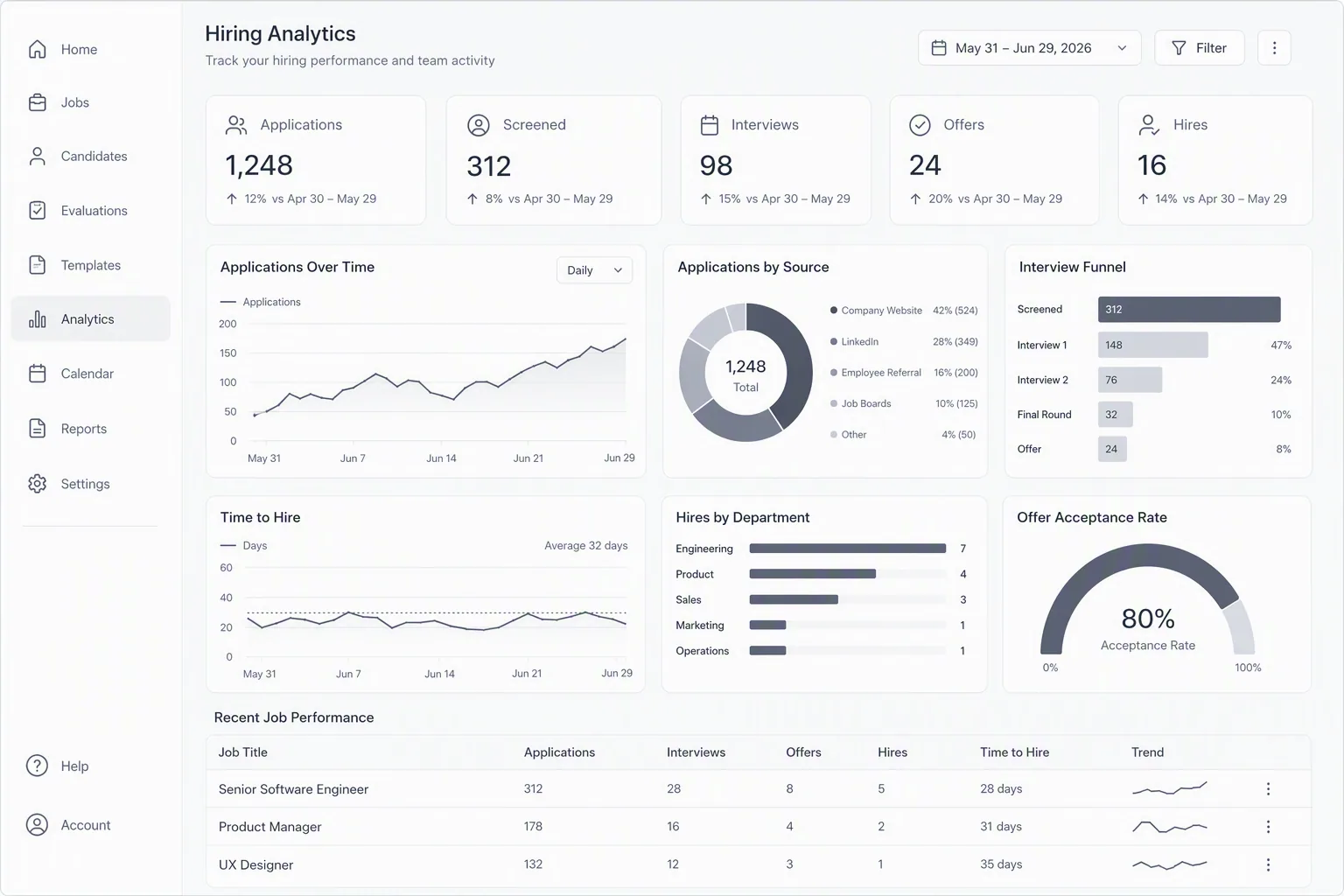Open row actions for Product Manager
1344x896 pixels.
(1268, 827)
